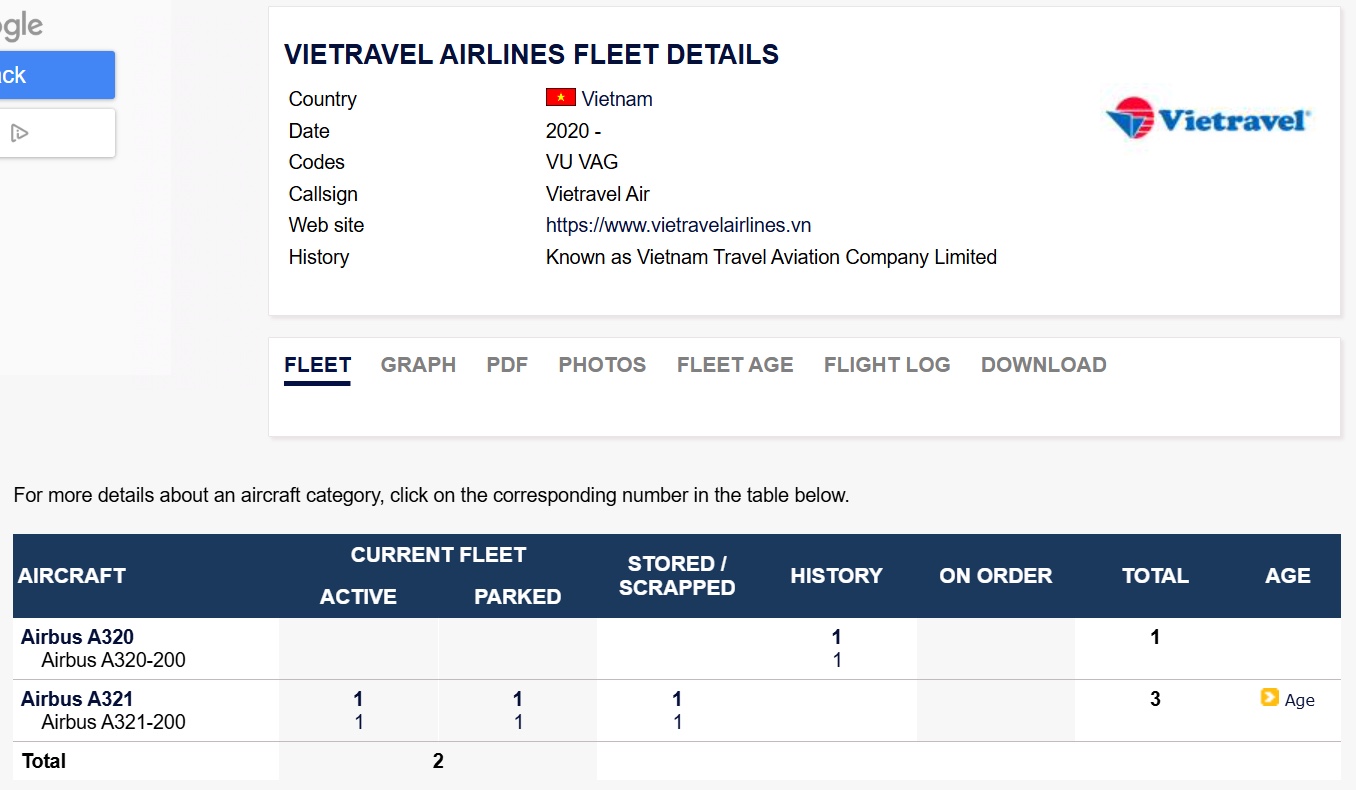Viewport: 1356px width, 790px height.
Task: Click Airbus A321-200 parked count
Action: [518, 722]
